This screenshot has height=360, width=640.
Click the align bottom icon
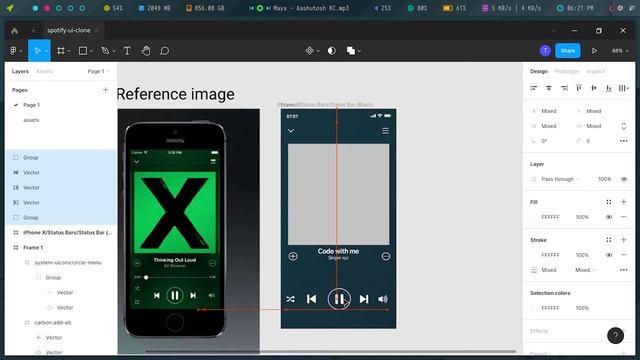pyautogui.click(x=609, y=88)
